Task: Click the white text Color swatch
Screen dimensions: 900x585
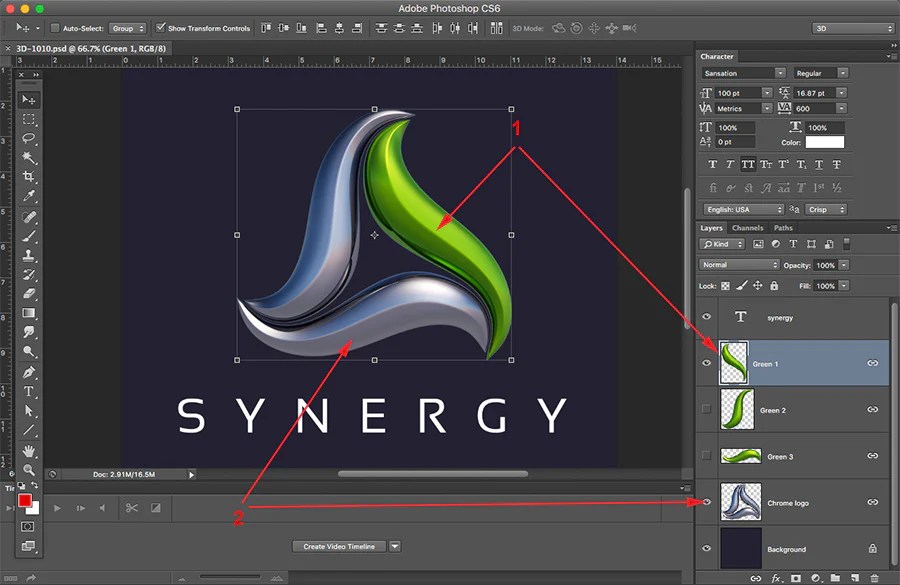Action: [825, 142]
